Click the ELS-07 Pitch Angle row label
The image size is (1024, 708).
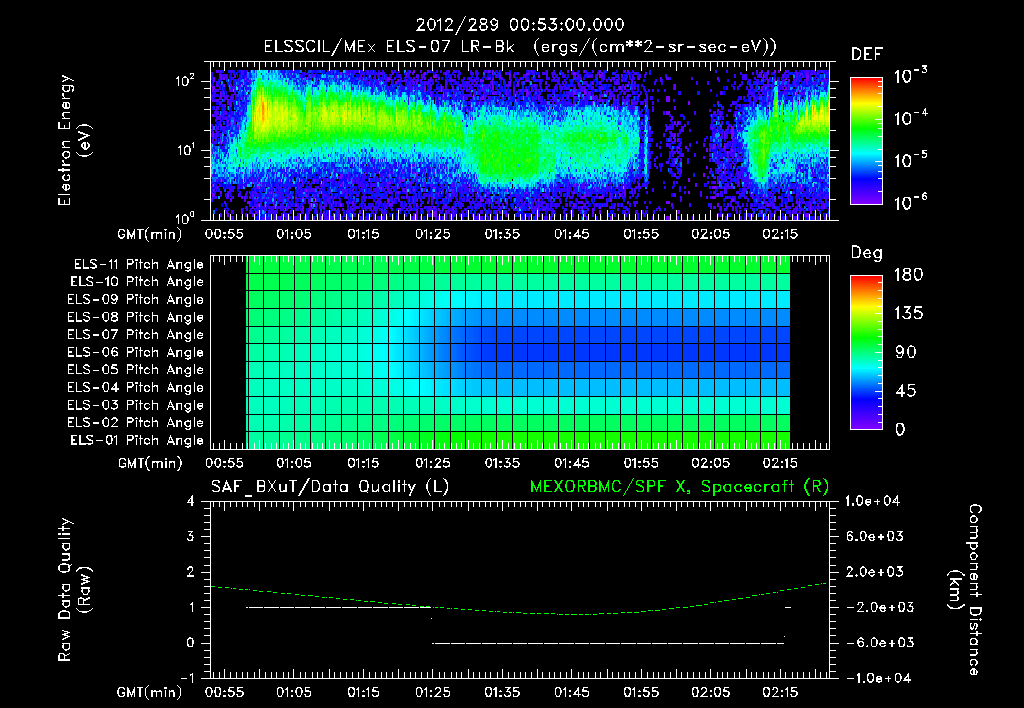click(136, 335)
